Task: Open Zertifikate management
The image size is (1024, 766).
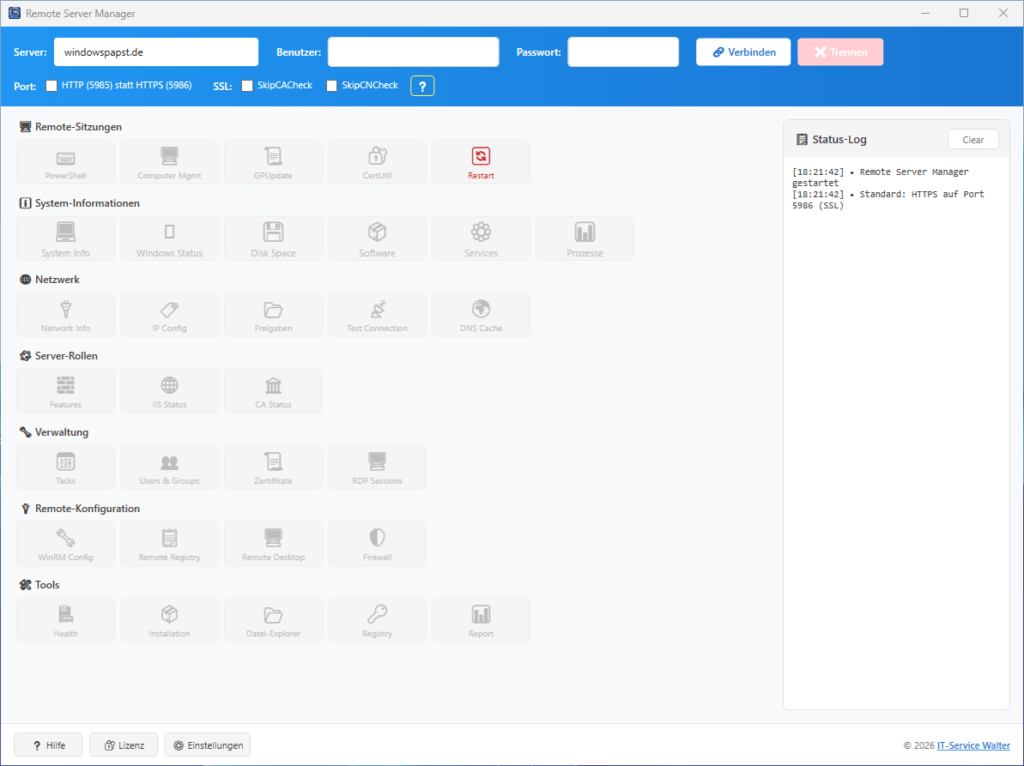Action: pos(273,467)
